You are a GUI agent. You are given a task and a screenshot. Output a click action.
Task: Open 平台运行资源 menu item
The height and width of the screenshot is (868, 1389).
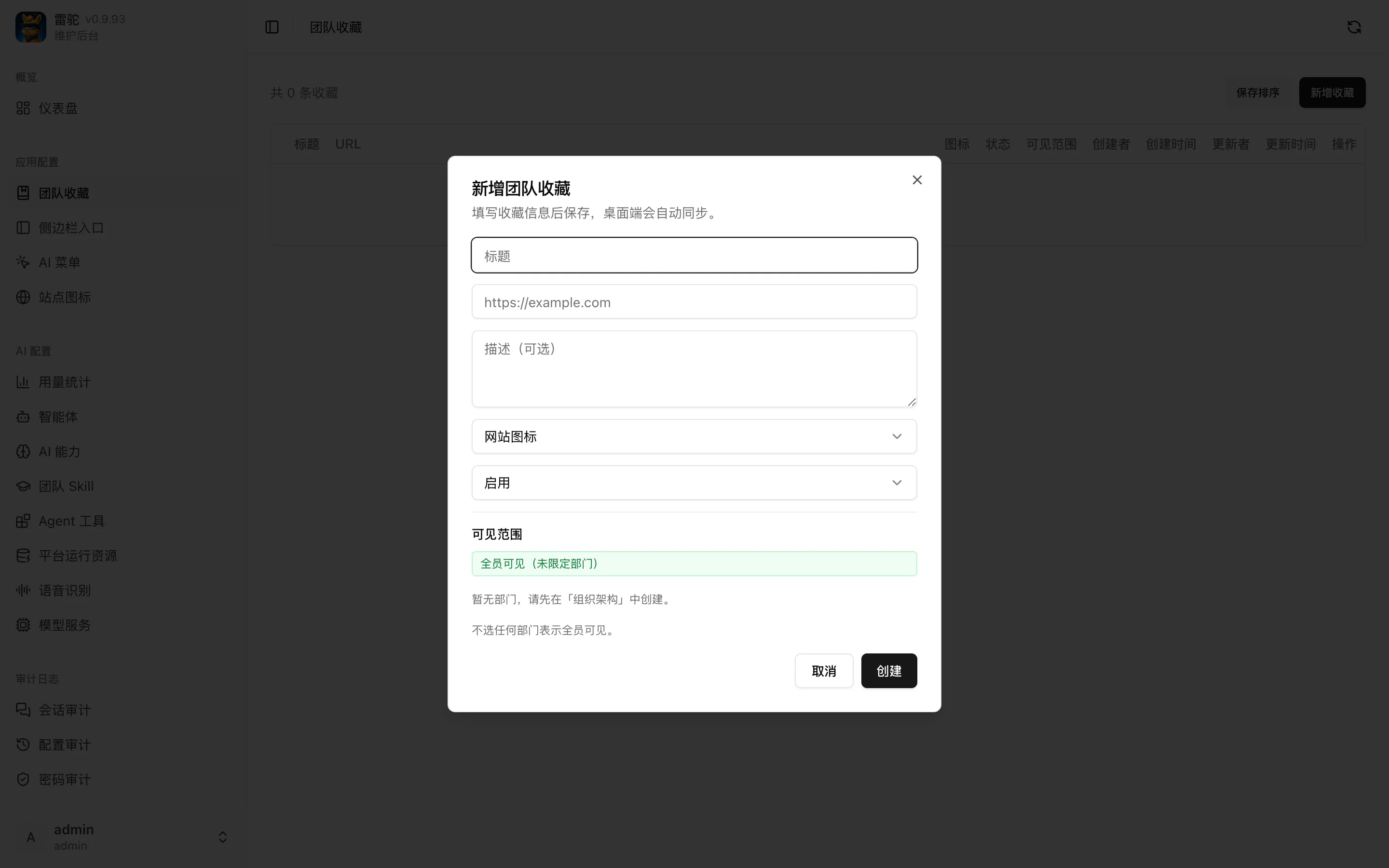123,556
